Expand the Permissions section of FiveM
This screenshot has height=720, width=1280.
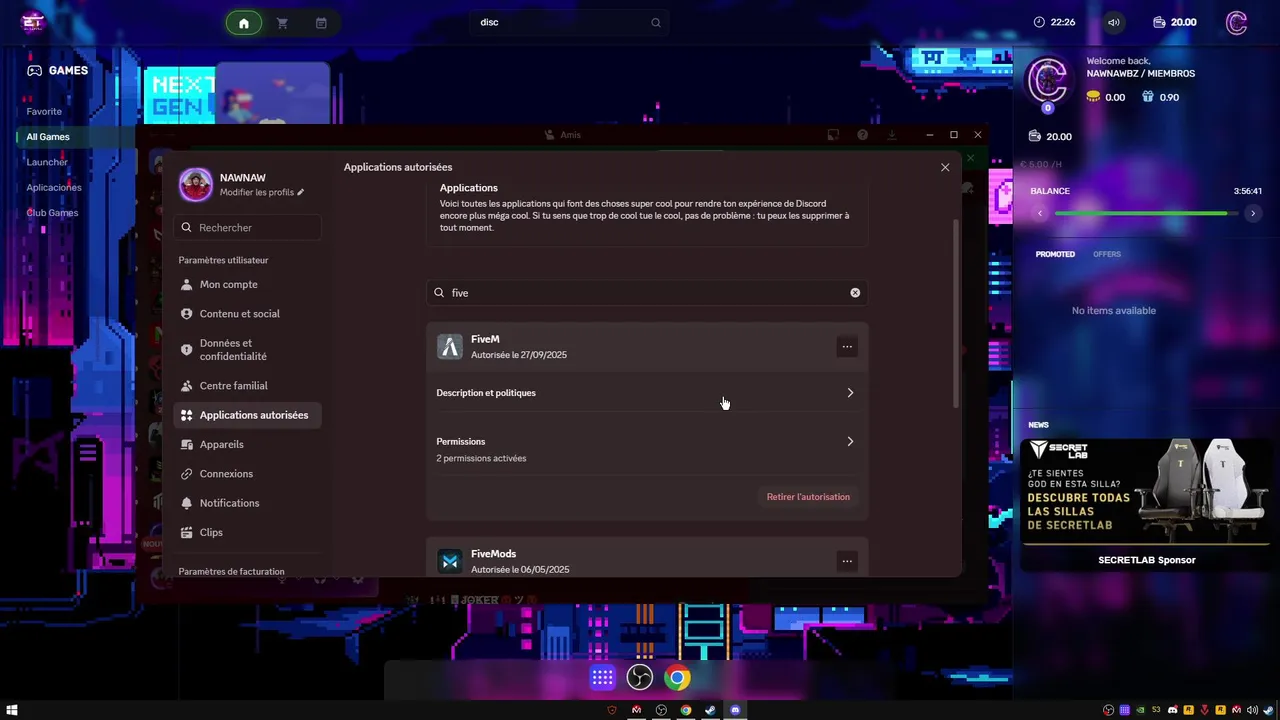[x=647, y=449]
